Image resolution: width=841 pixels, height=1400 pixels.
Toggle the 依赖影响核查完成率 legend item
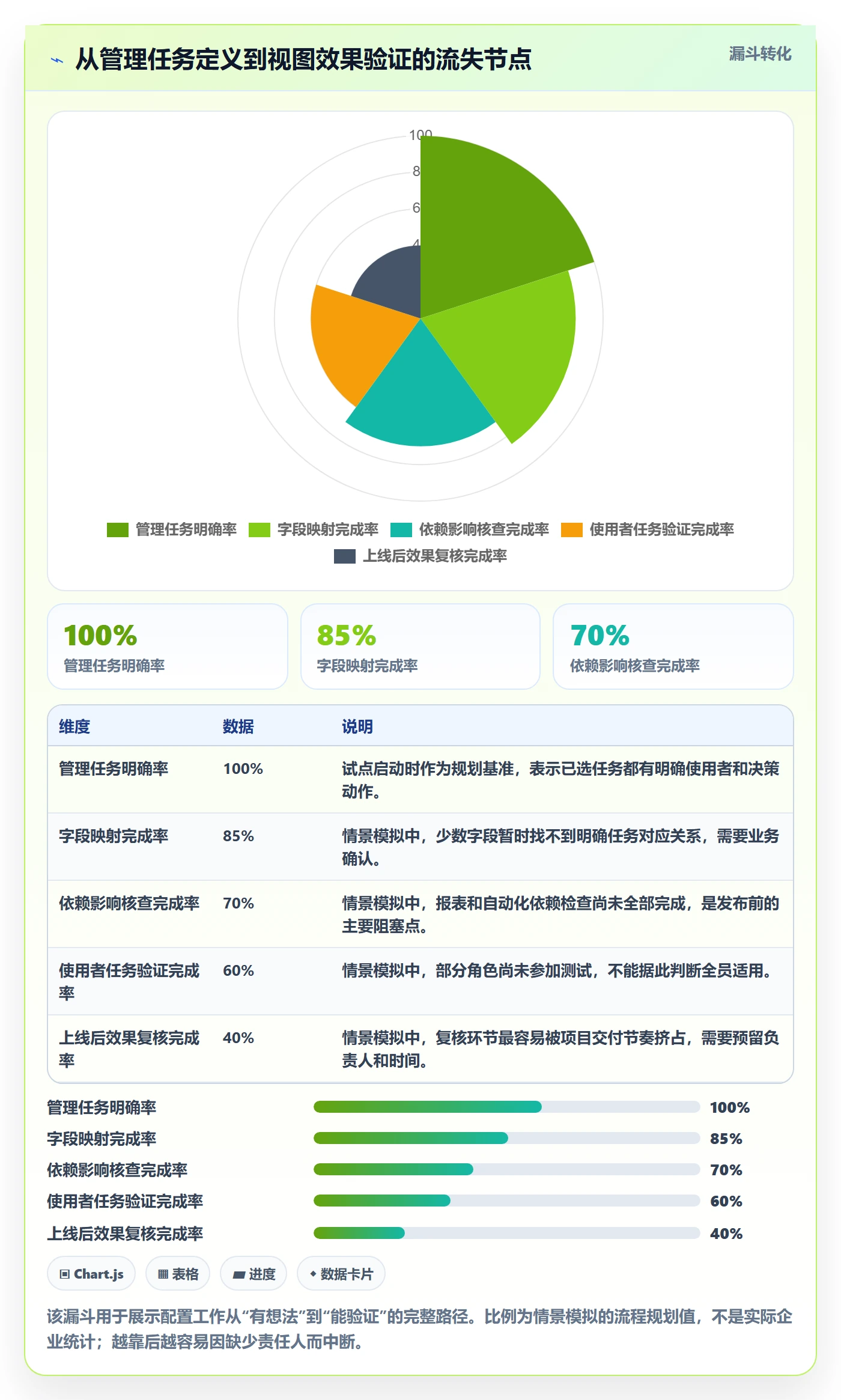click(x=470, y=529)
